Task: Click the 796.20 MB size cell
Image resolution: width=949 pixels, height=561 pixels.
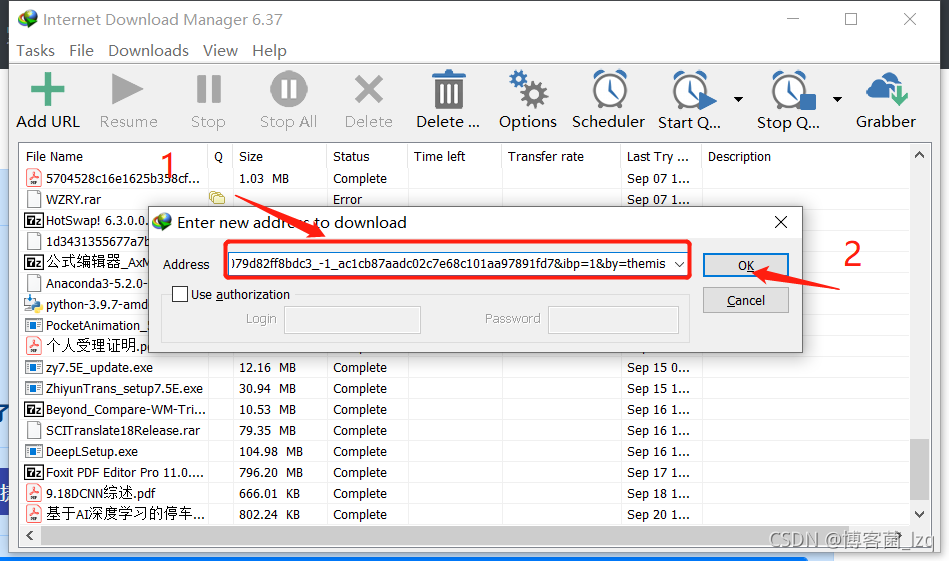Action: [271, 473]
